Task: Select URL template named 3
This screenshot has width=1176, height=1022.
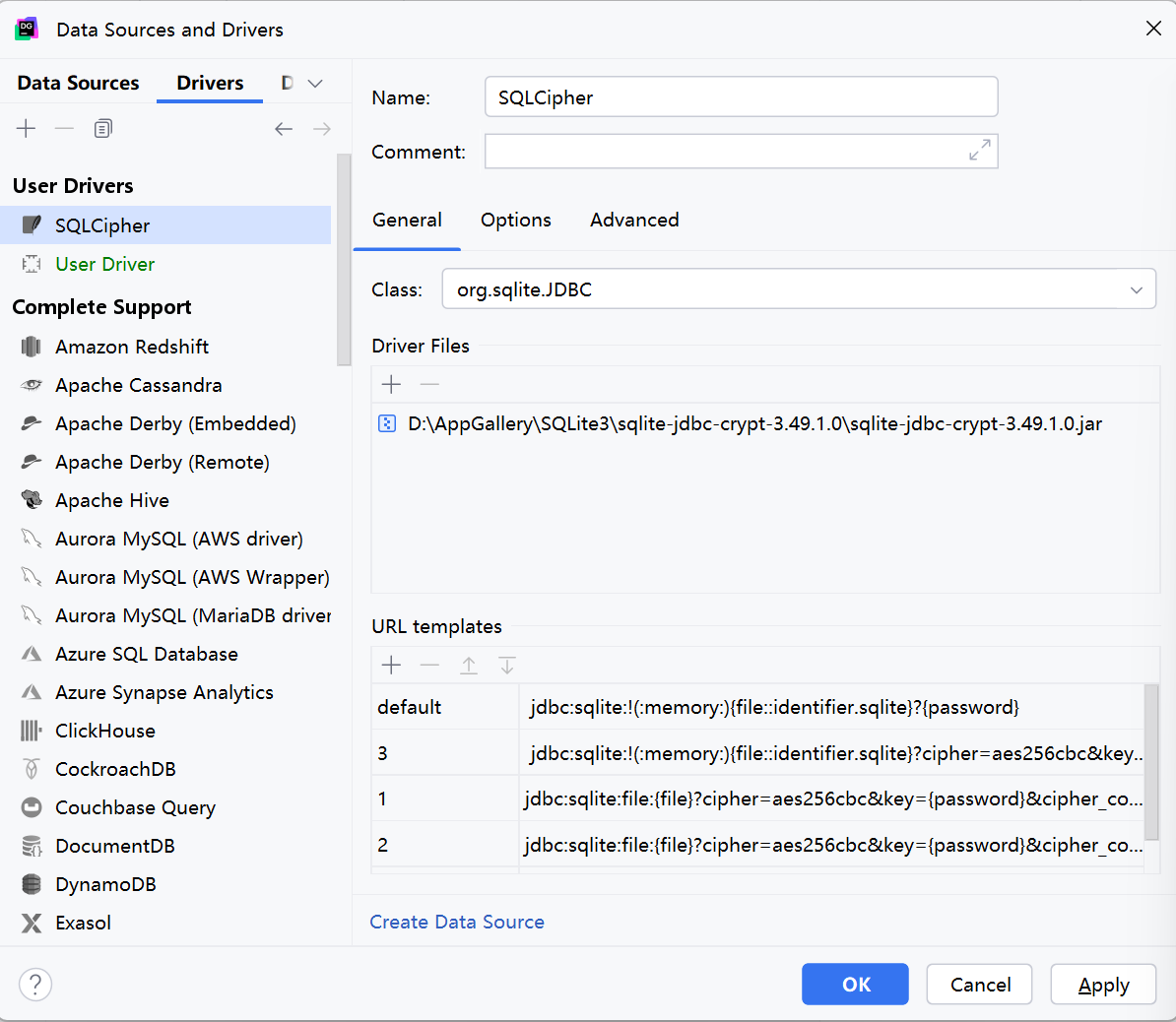Action: (x=757, y=753)
